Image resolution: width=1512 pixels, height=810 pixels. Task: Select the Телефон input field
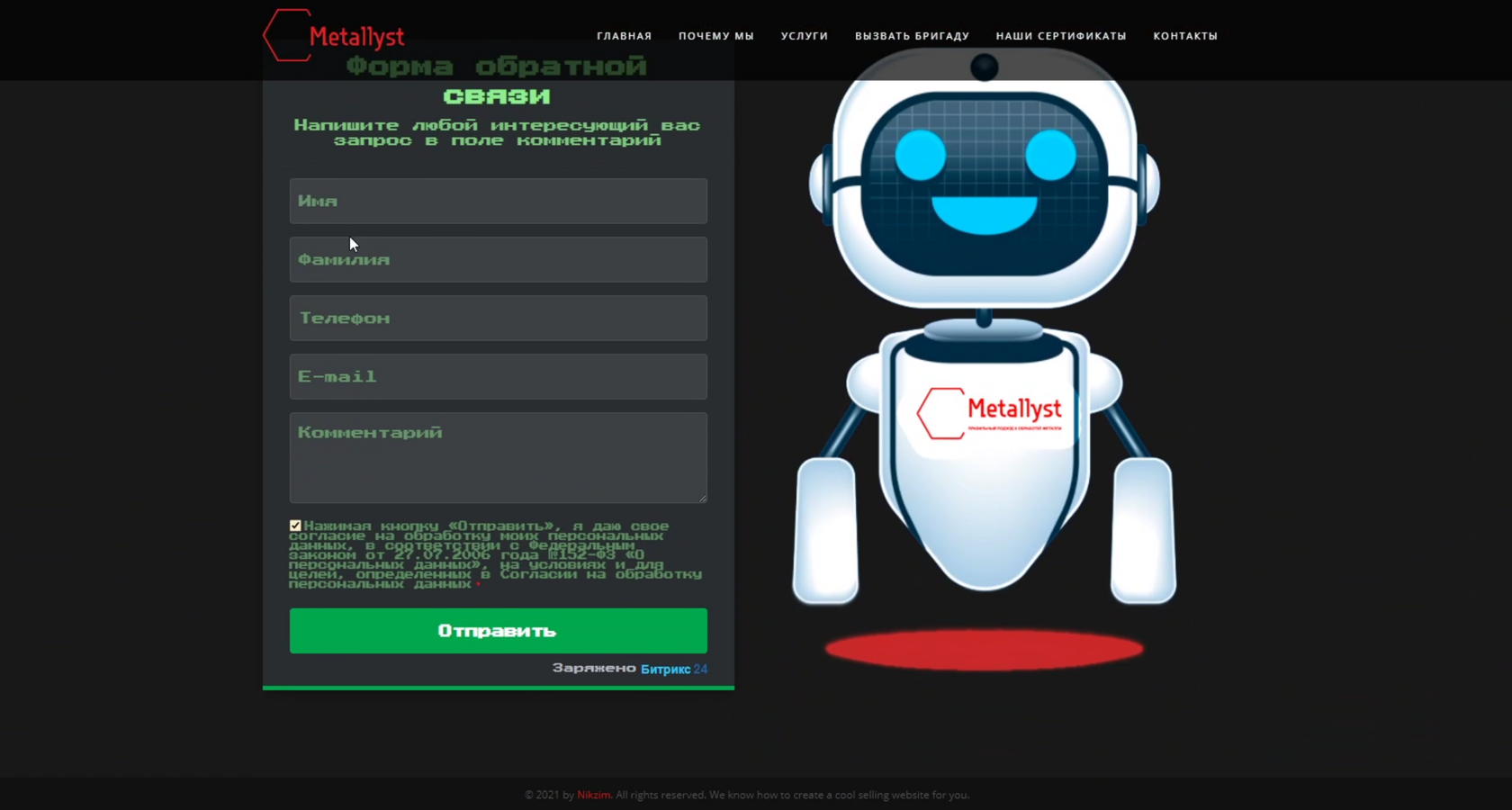pos(499,318)
